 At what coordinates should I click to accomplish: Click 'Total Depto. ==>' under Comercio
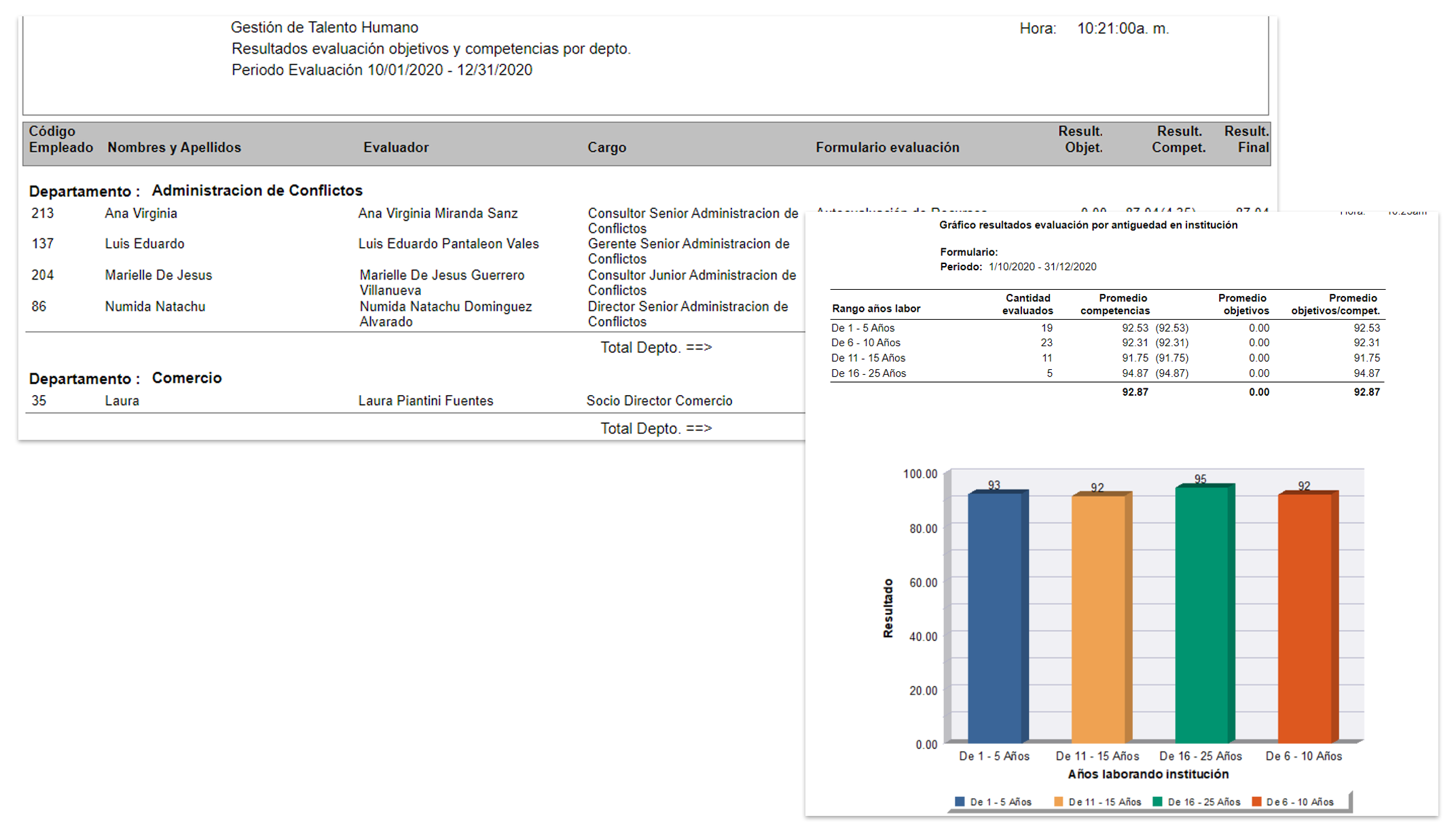[x=656, y=428]
